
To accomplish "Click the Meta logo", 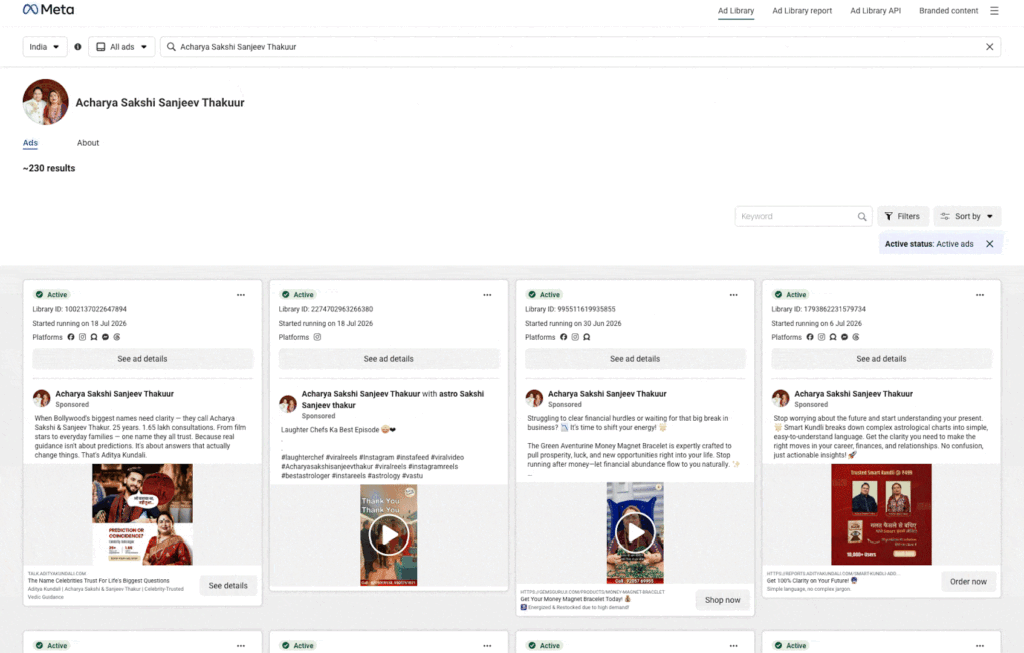I will tap(48, 10).
